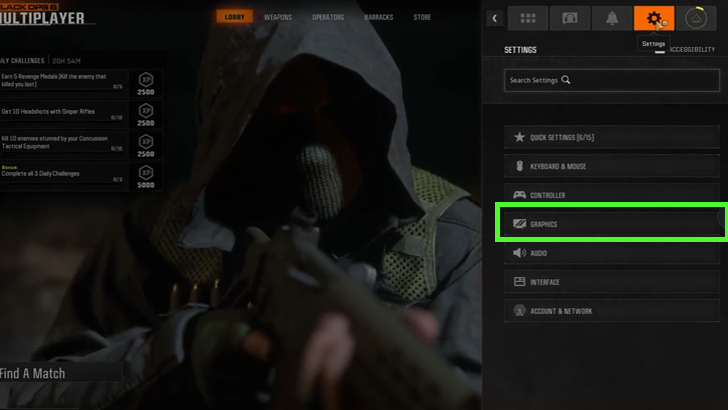
Task: Click the back arrow in top panel
Action: coord(494,18)
